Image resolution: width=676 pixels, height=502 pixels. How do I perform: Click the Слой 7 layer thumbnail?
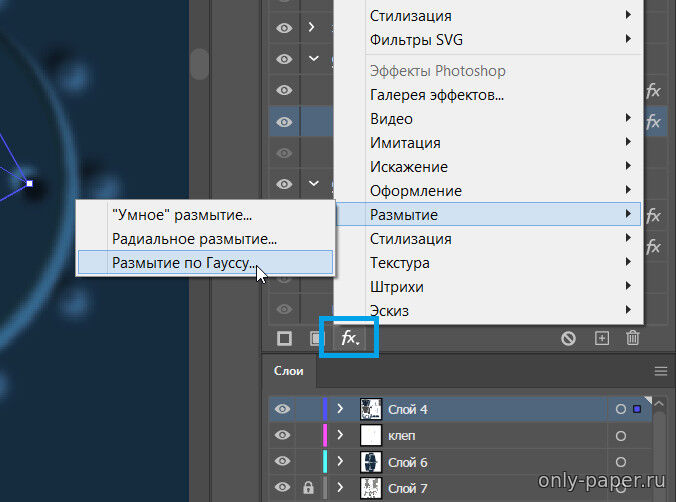(x=371, y=488)
